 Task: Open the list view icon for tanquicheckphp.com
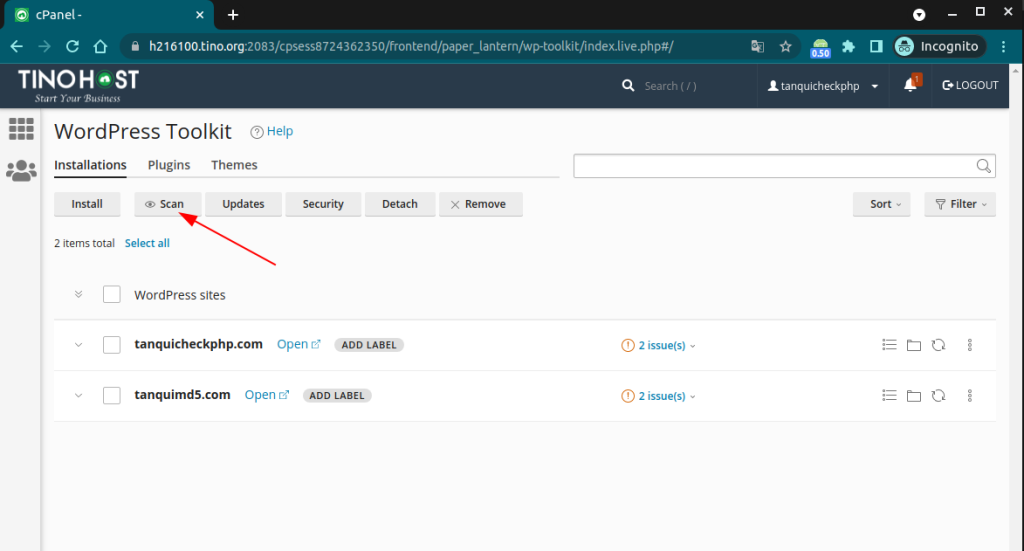tap(889, 345)
